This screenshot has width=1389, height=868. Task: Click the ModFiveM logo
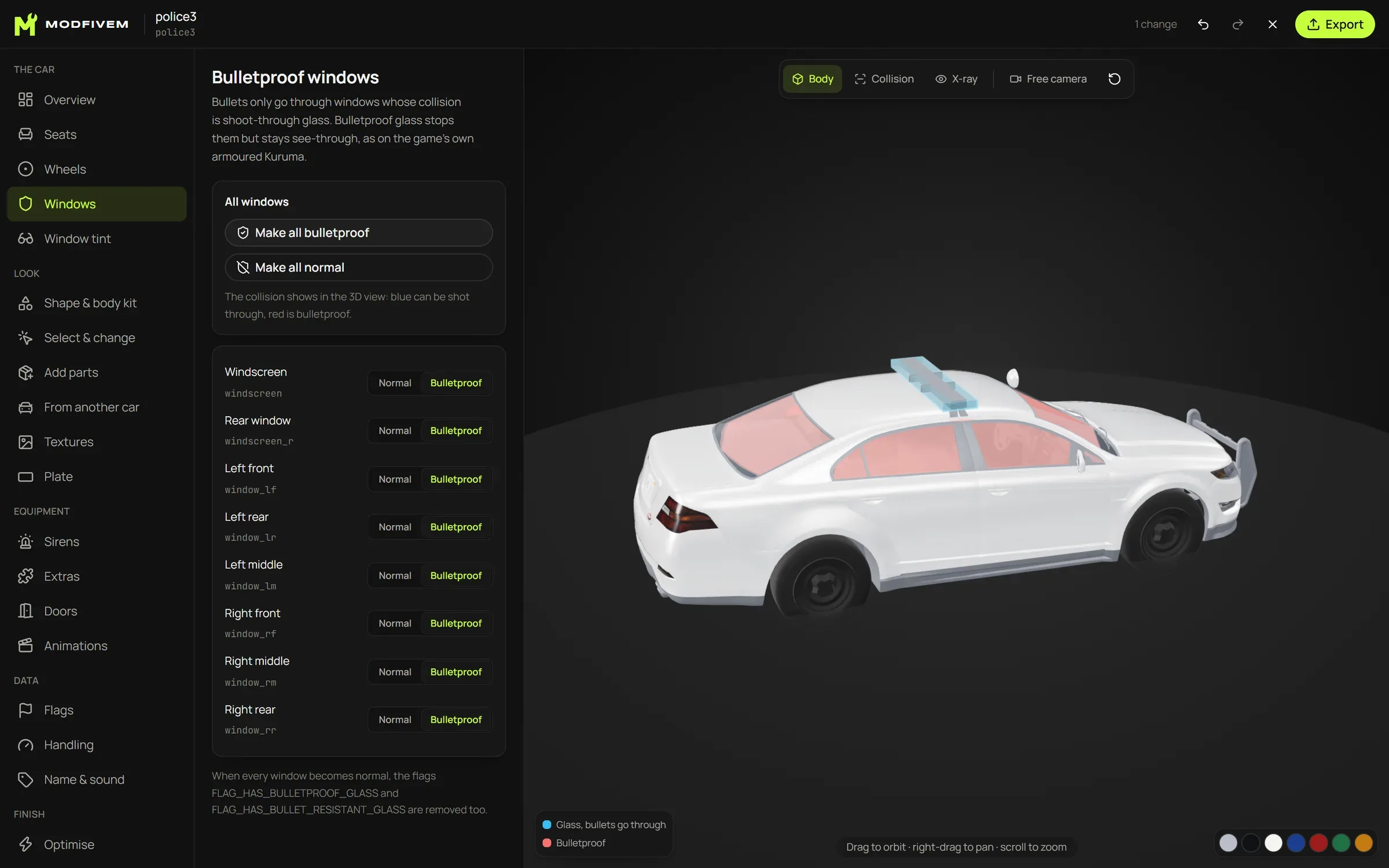tap(71, 24)
